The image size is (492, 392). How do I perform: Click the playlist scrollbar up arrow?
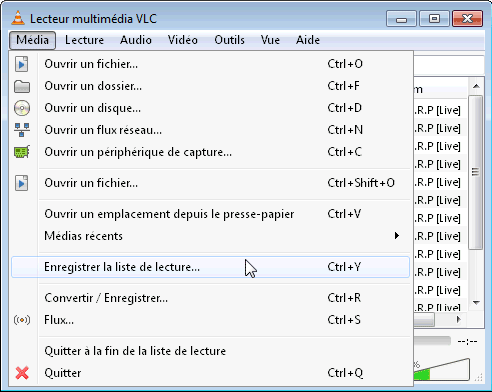tap(476, 86)
